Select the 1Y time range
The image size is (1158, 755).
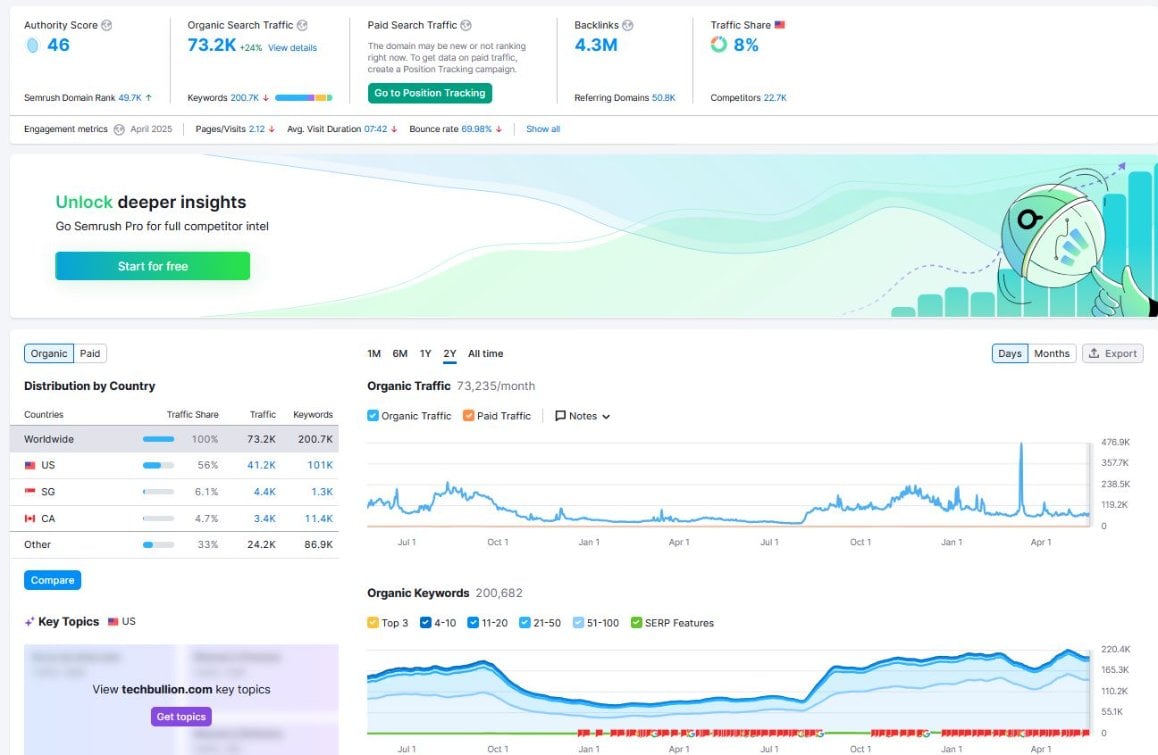425,353
